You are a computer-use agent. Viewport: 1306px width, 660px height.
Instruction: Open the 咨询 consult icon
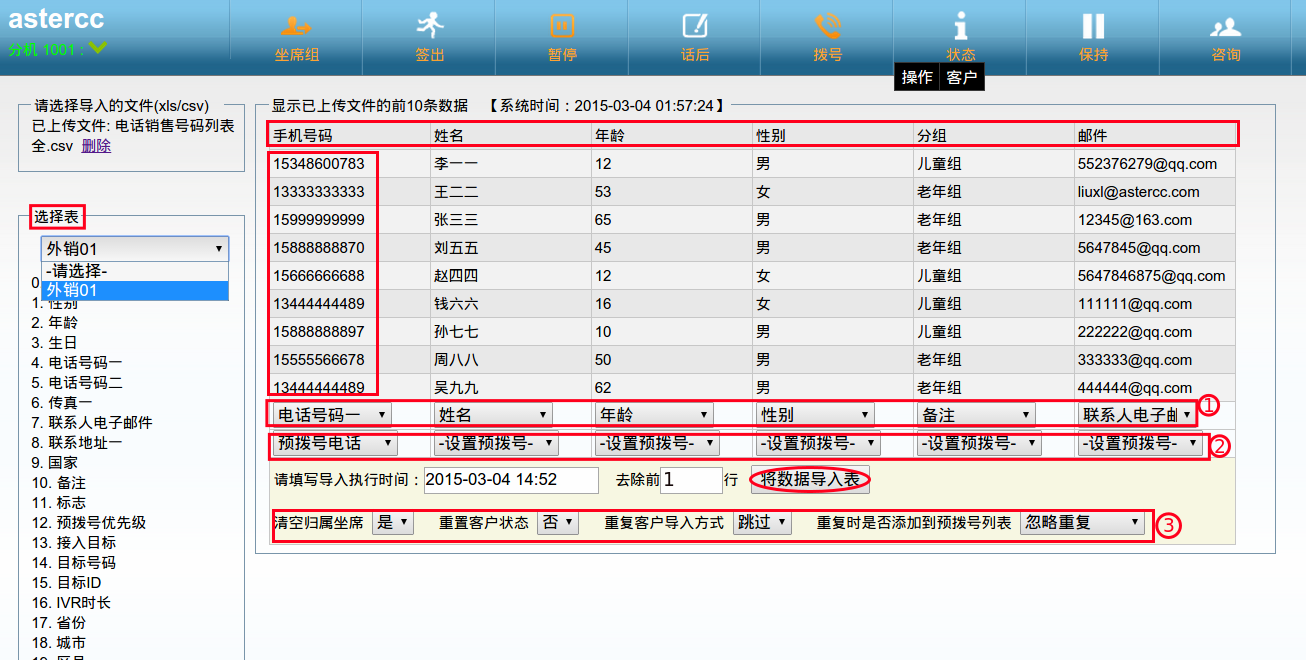click(x=1226, y=26)
